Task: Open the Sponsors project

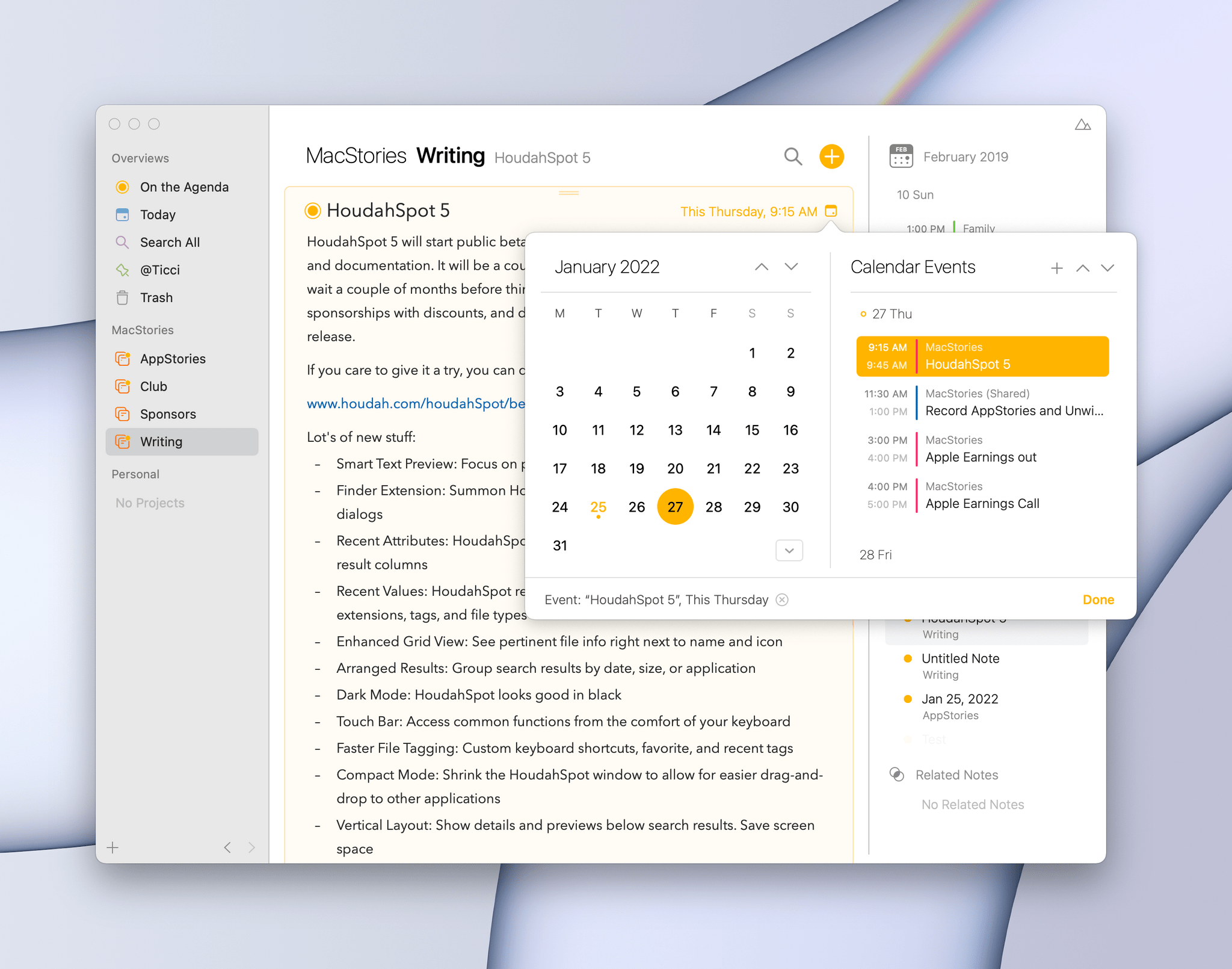Action: tap(182, 414)
